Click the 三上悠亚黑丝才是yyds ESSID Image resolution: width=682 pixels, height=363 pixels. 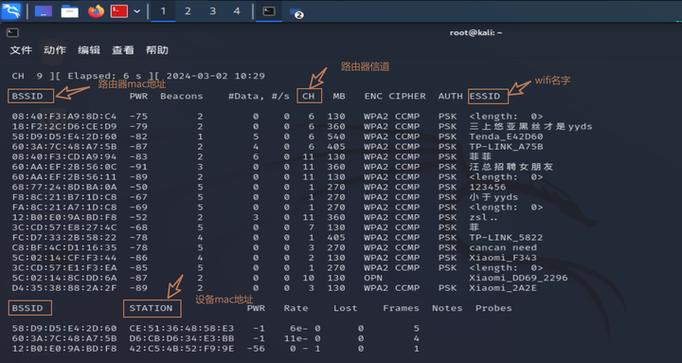coord(531,127)
